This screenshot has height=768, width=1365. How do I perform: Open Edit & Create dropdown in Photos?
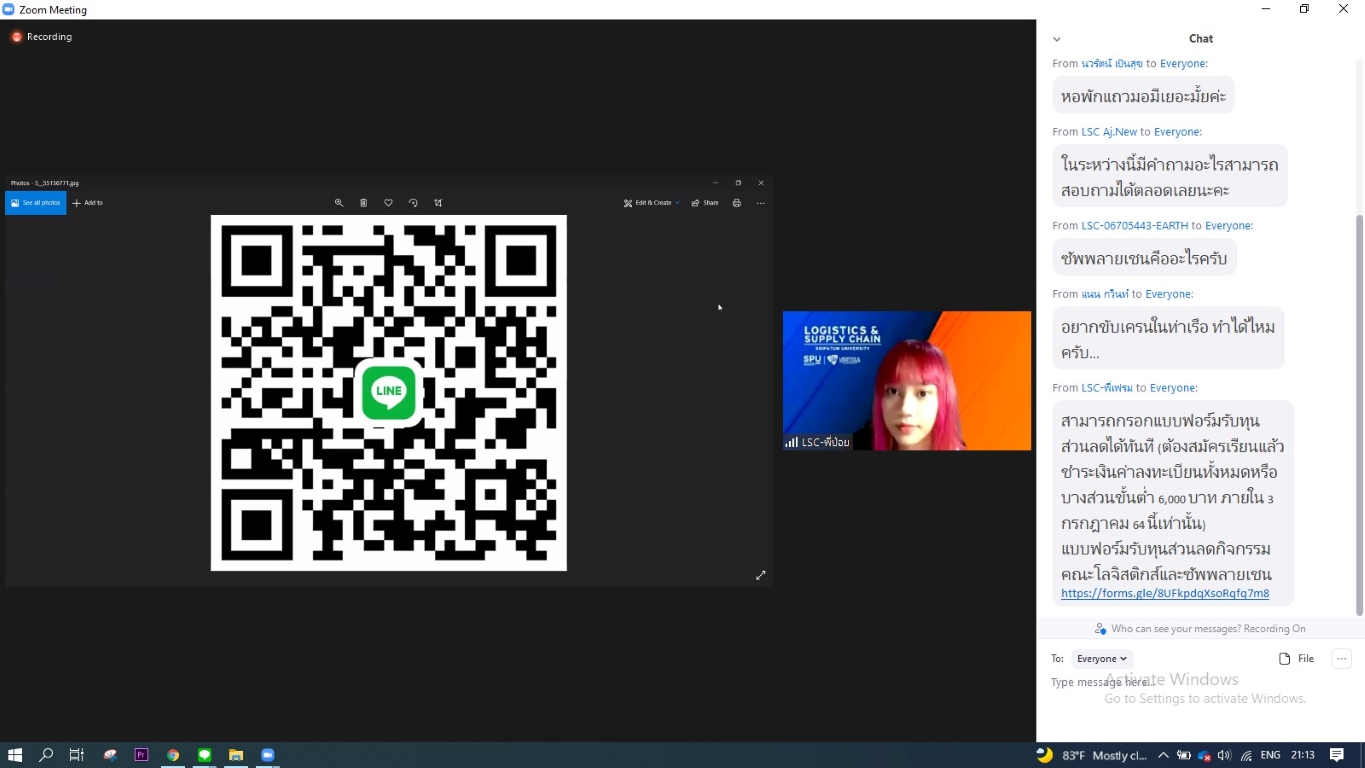click(652, 203)
